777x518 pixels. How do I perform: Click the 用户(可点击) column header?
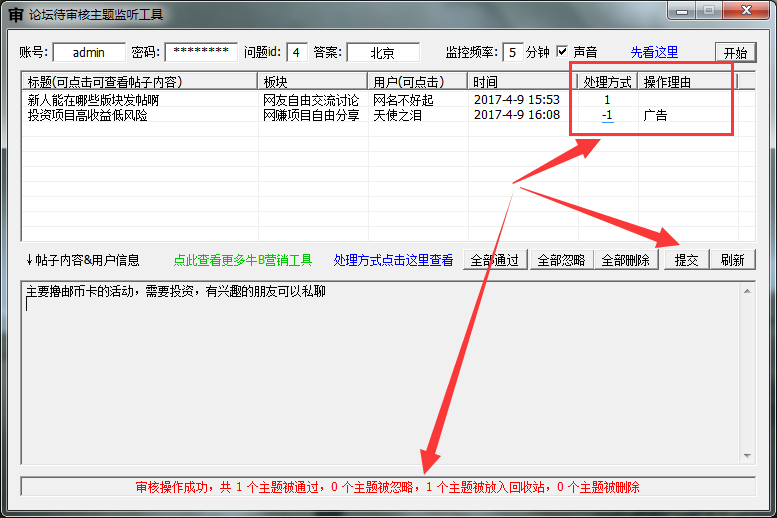pos(417,82)
